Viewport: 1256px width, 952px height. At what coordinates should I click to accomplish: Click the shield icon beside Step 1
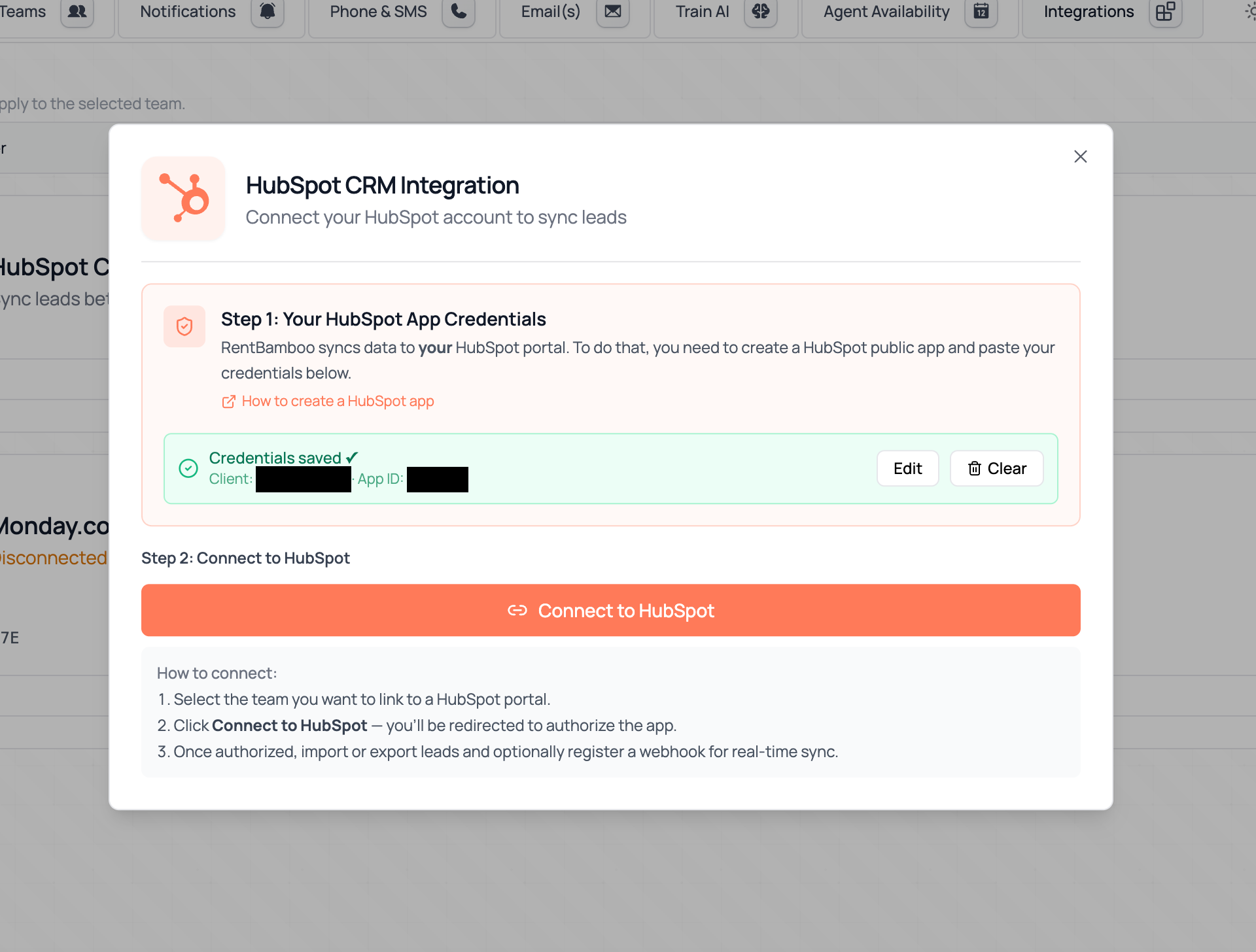pyautogui.click(x=184, y=326)
